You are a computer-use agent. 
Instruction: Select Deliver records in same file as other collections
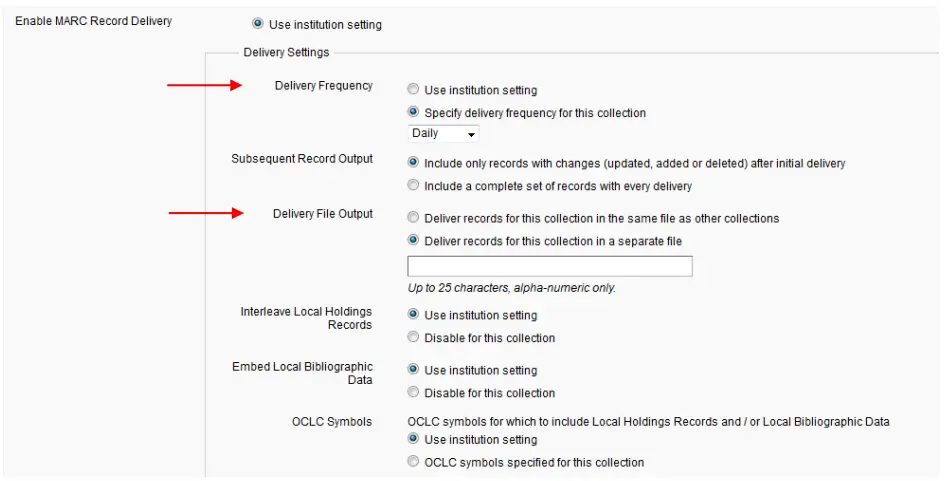[x=414, y=217]
